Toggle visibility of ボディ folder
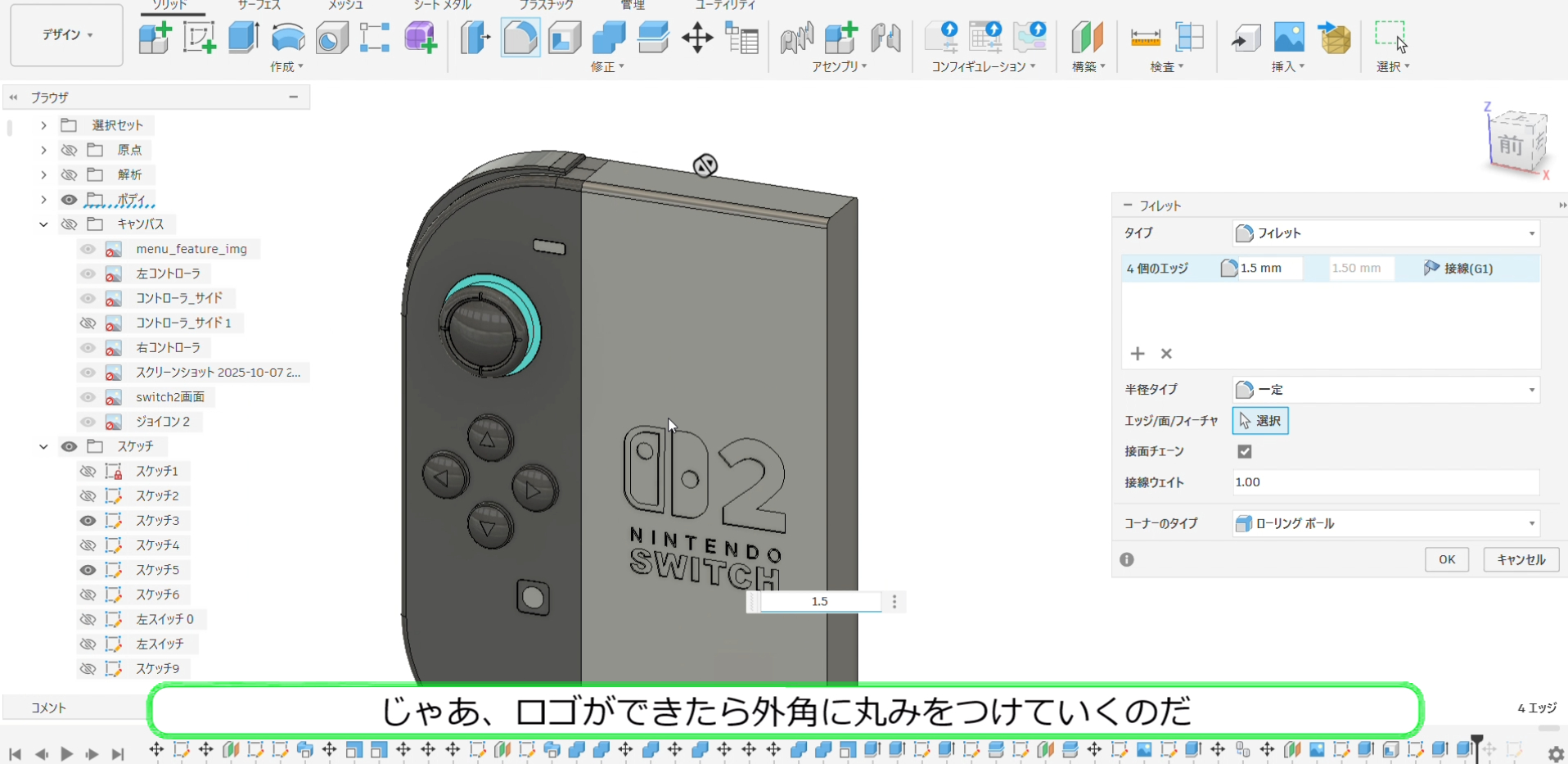Screen dimensions: 1568x764 70,200
